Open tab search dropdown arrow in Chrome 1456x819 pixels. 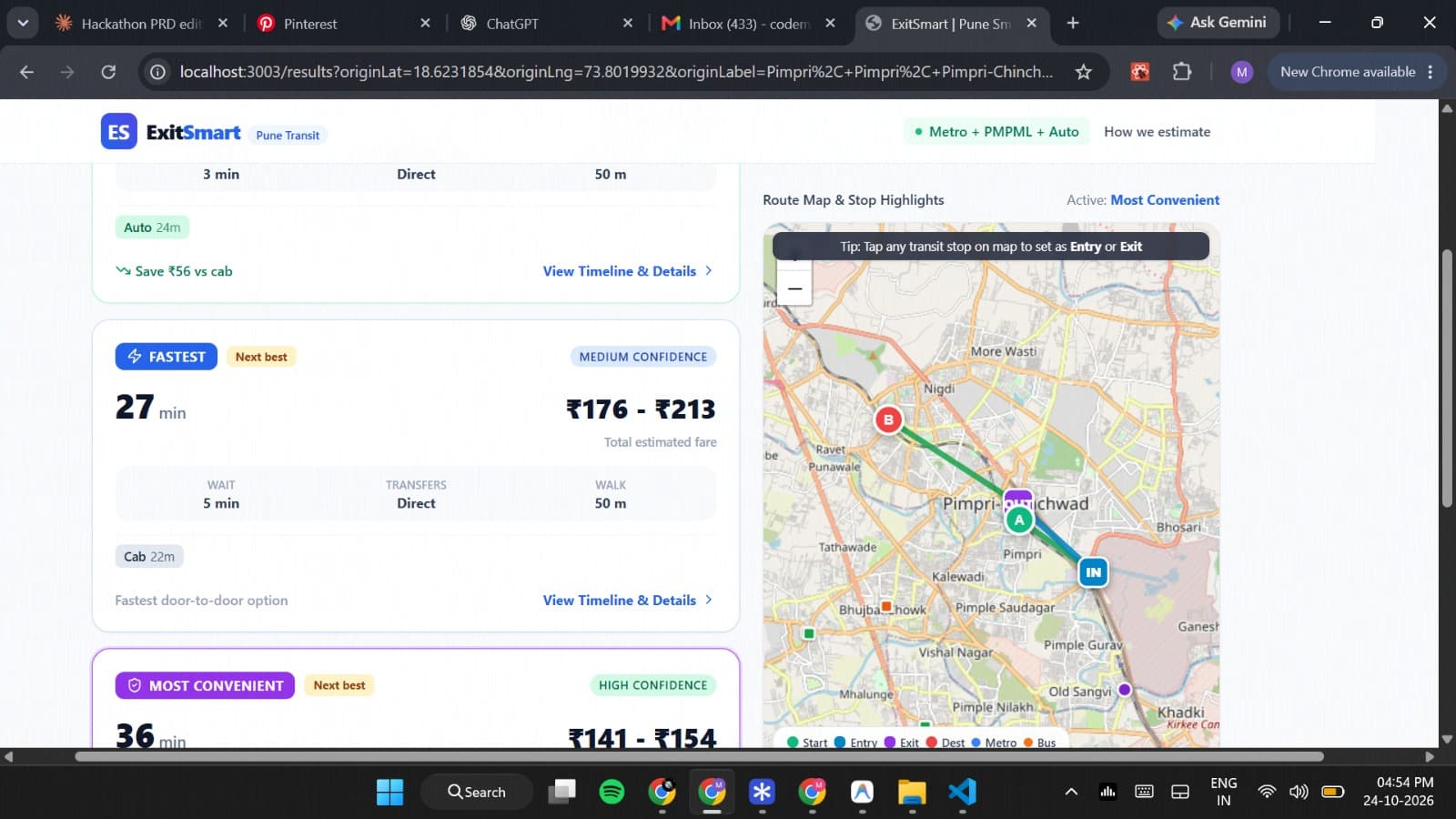23,23
